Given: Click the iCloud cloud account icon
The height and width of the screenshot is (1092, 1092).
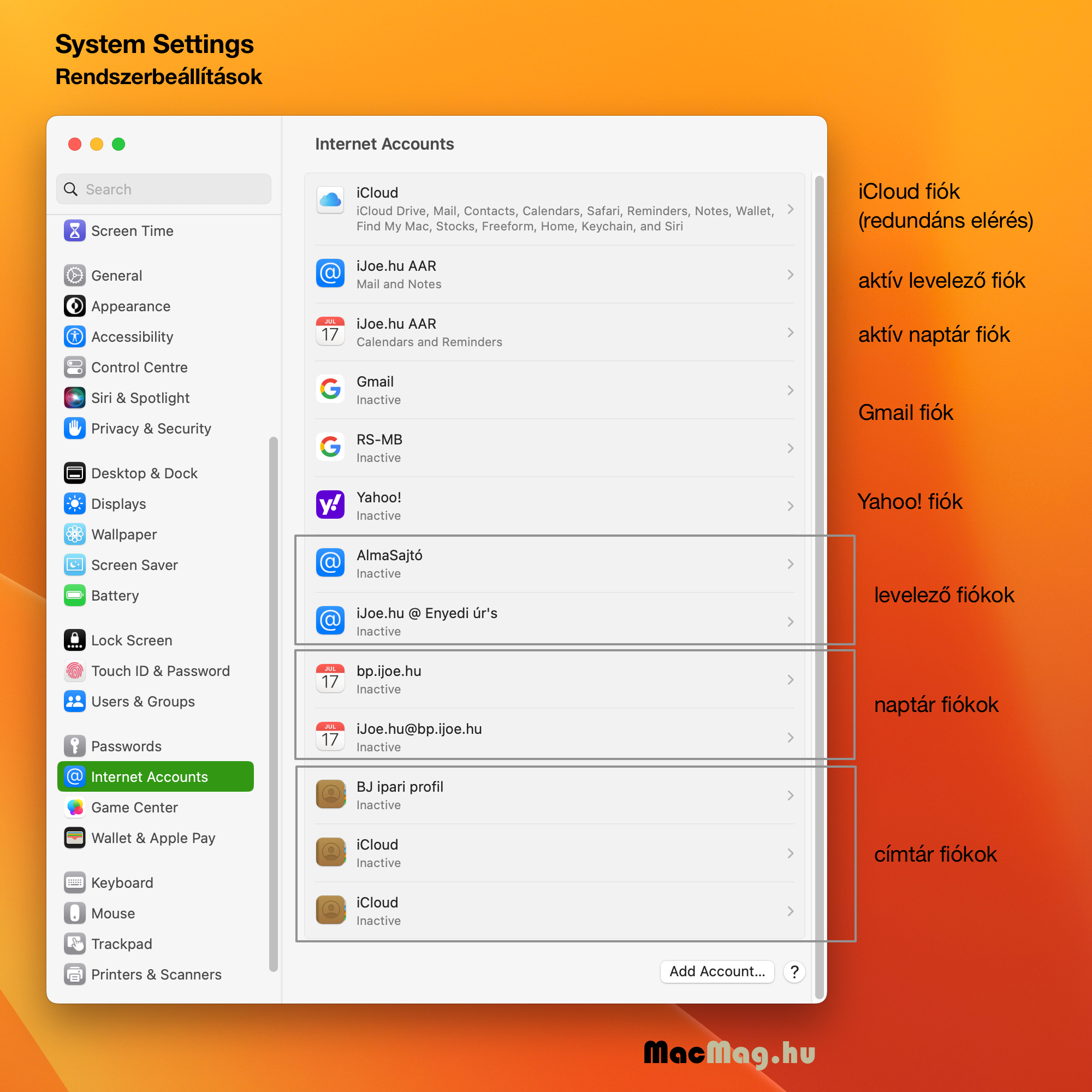Looking at the screenshot, I should (x=330, y=200).
